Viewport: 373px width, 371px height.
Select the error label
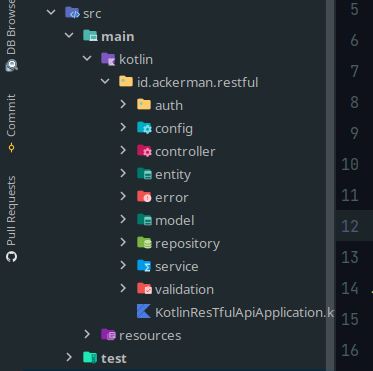tap(172, 198)
